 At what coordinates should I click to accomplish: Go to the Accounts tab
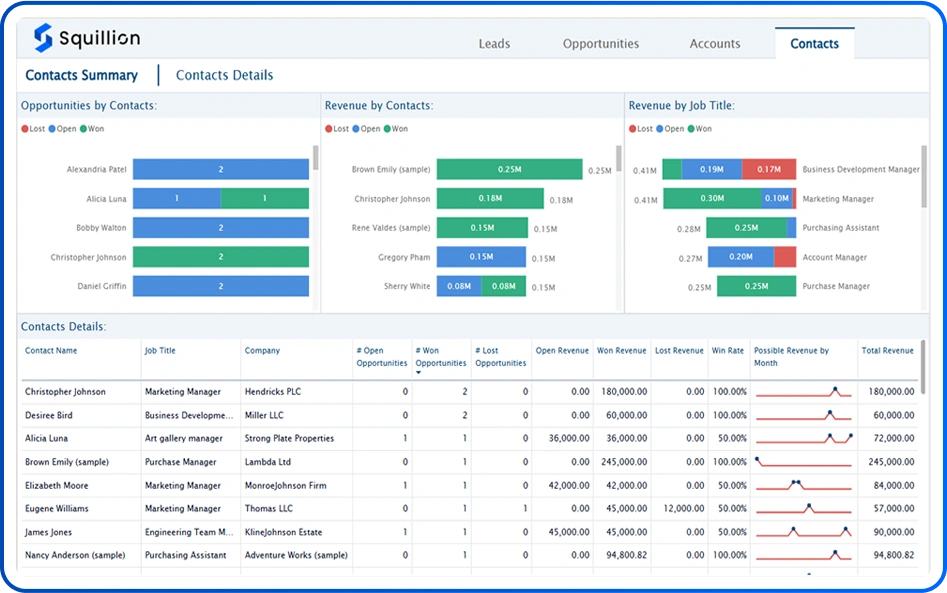714,44
